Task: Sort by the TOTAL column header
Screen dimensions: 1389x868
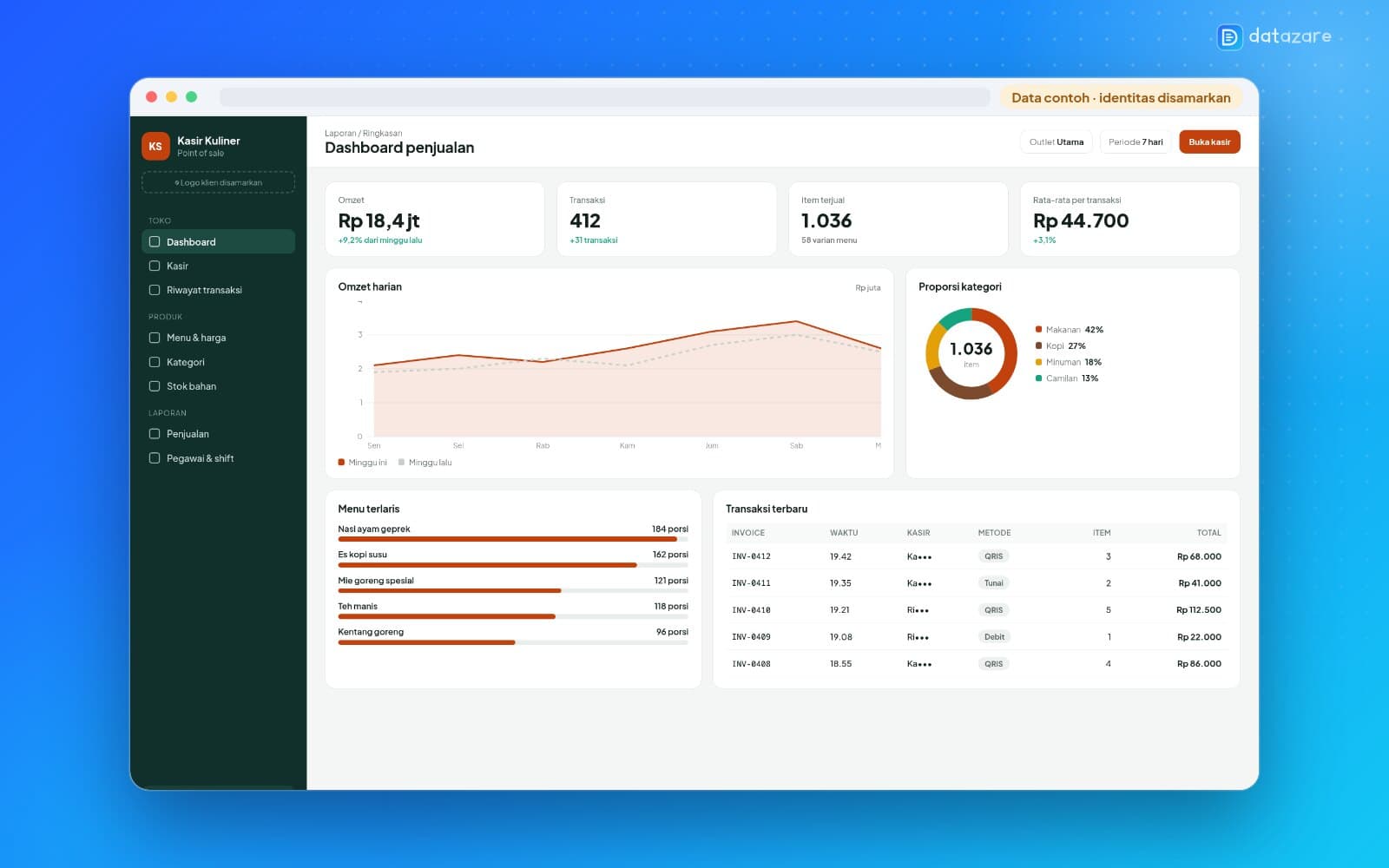Action: click(1208, 533)
